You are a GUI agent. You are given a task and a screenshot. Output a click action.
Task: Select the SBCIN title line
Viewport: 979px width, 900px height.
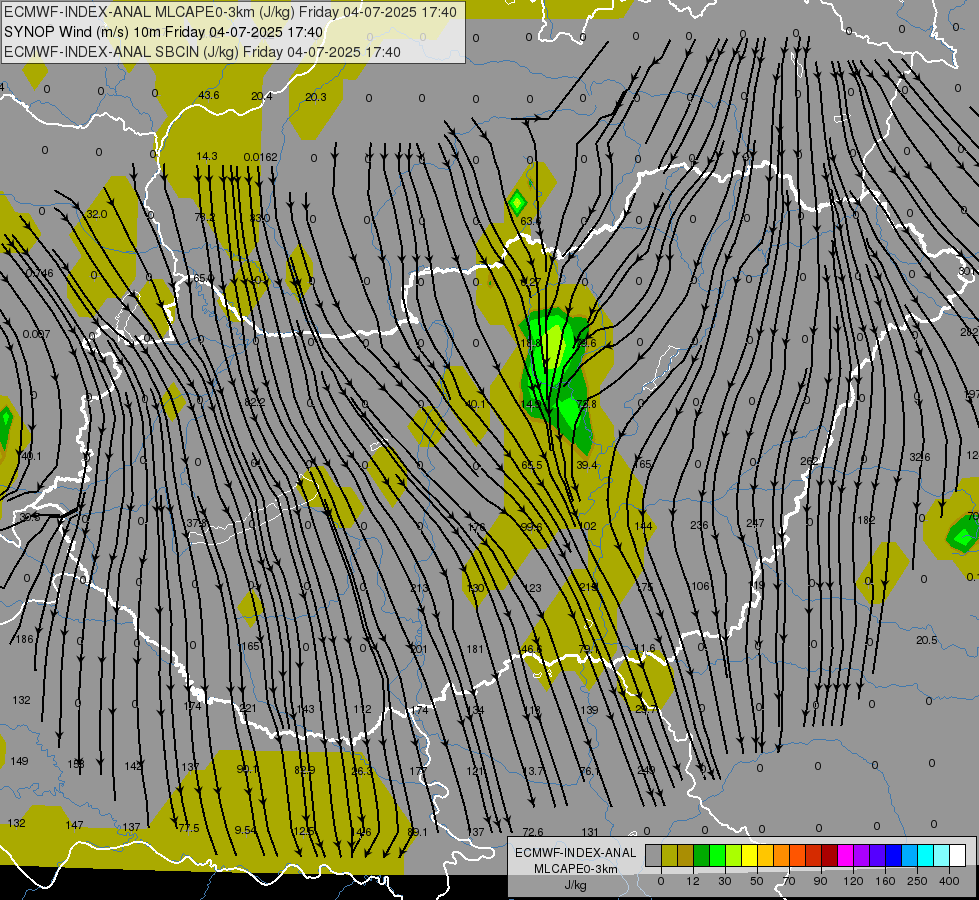coord(202,52)
